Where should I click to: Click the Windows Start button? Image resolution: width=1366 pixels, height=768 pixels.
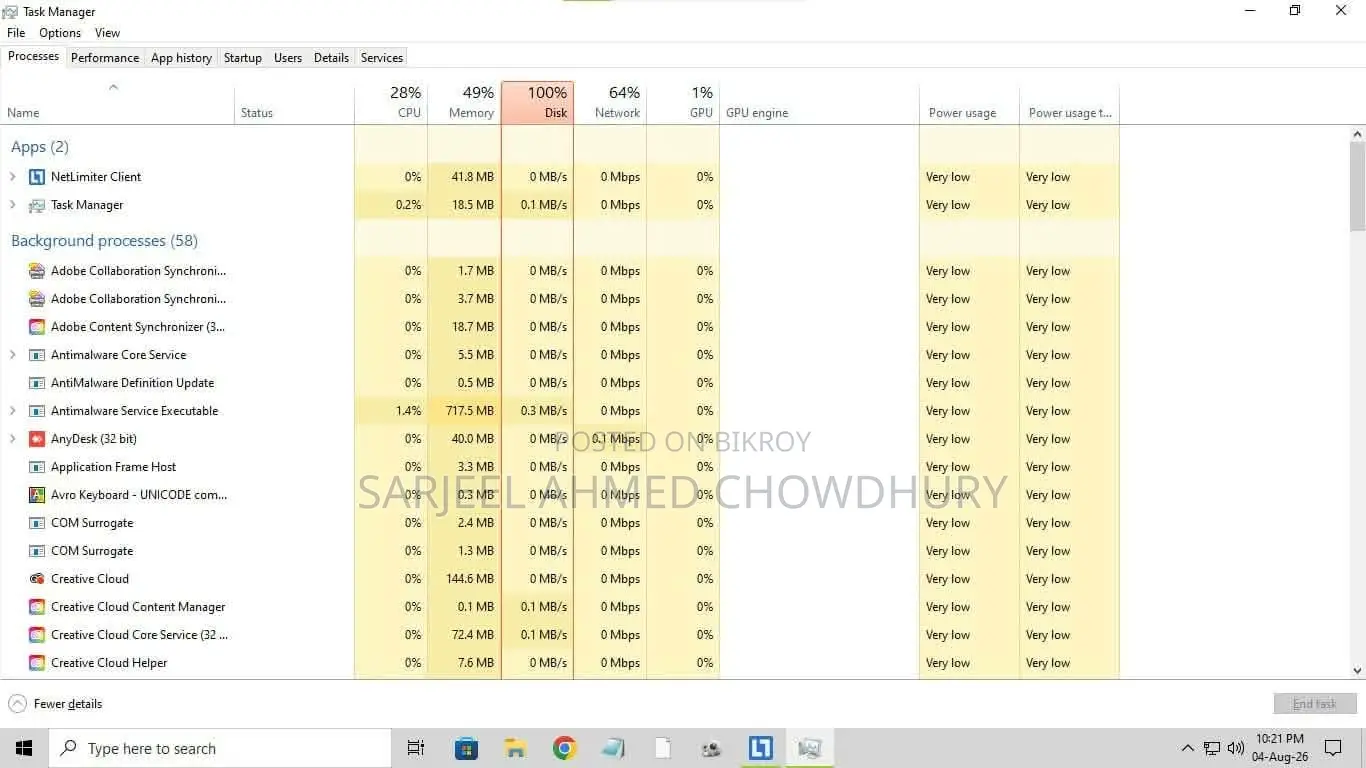point(24,748)
